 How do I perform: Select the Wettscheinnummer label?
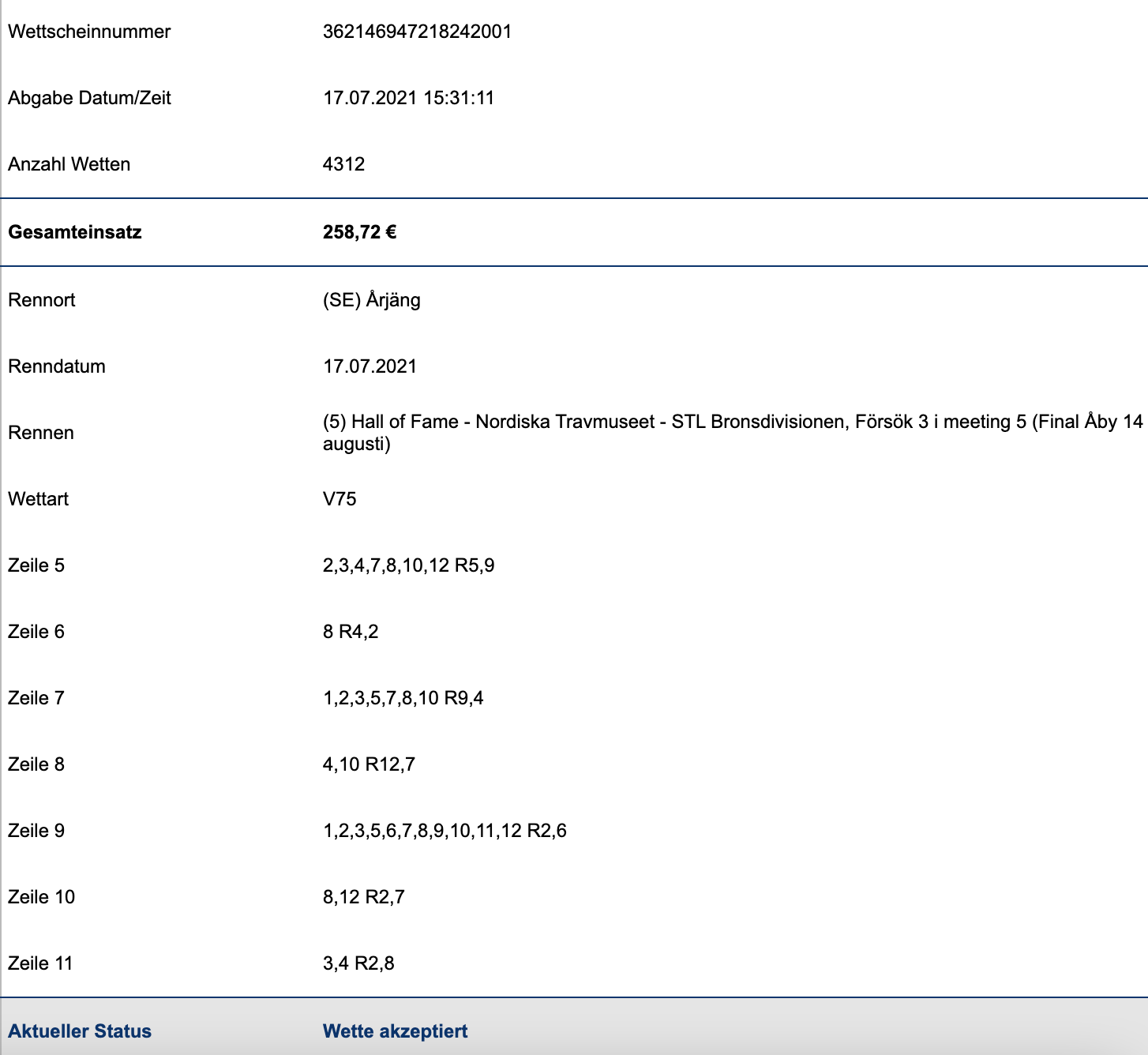(89, 32)
